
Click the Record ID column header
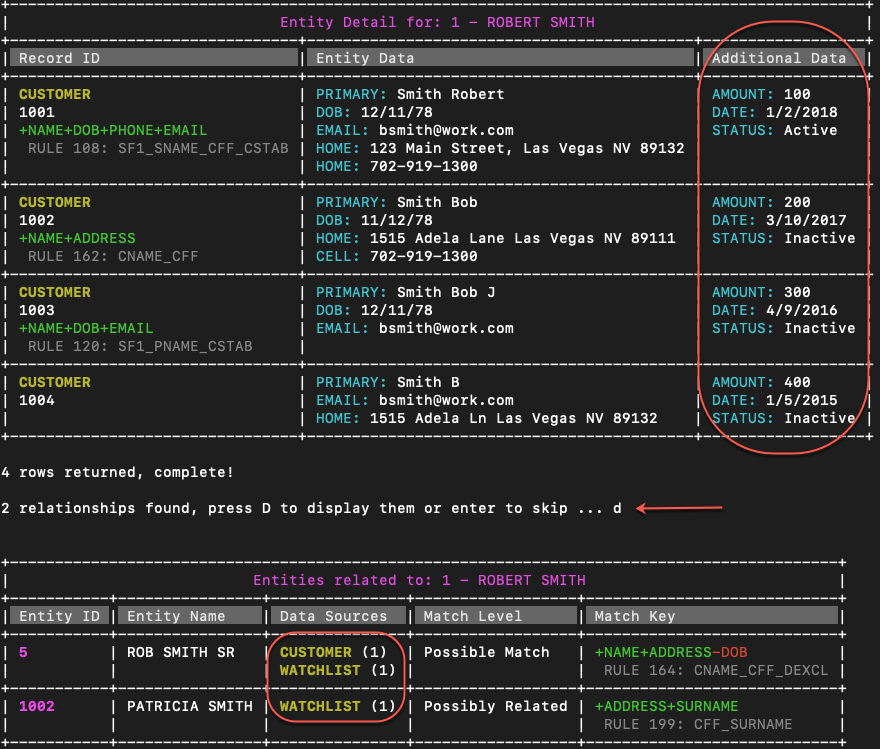(153, 58)
